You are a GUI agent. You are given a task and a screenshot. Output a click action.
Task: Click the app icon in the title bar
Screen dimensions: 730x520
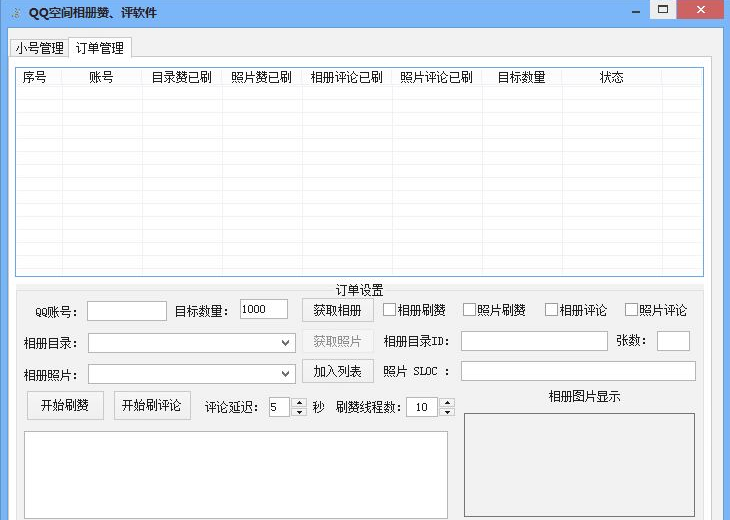[x=15, y=13]
